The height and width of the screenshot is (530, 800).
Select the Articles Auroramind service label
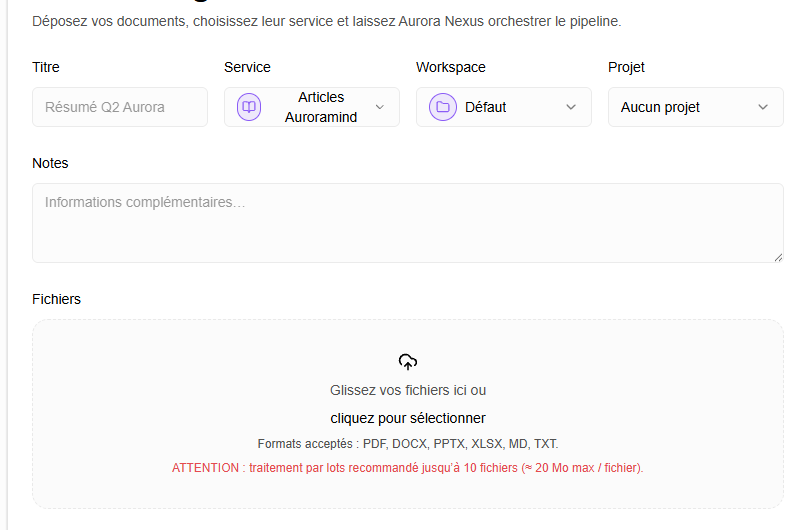[x=321, y=107]
